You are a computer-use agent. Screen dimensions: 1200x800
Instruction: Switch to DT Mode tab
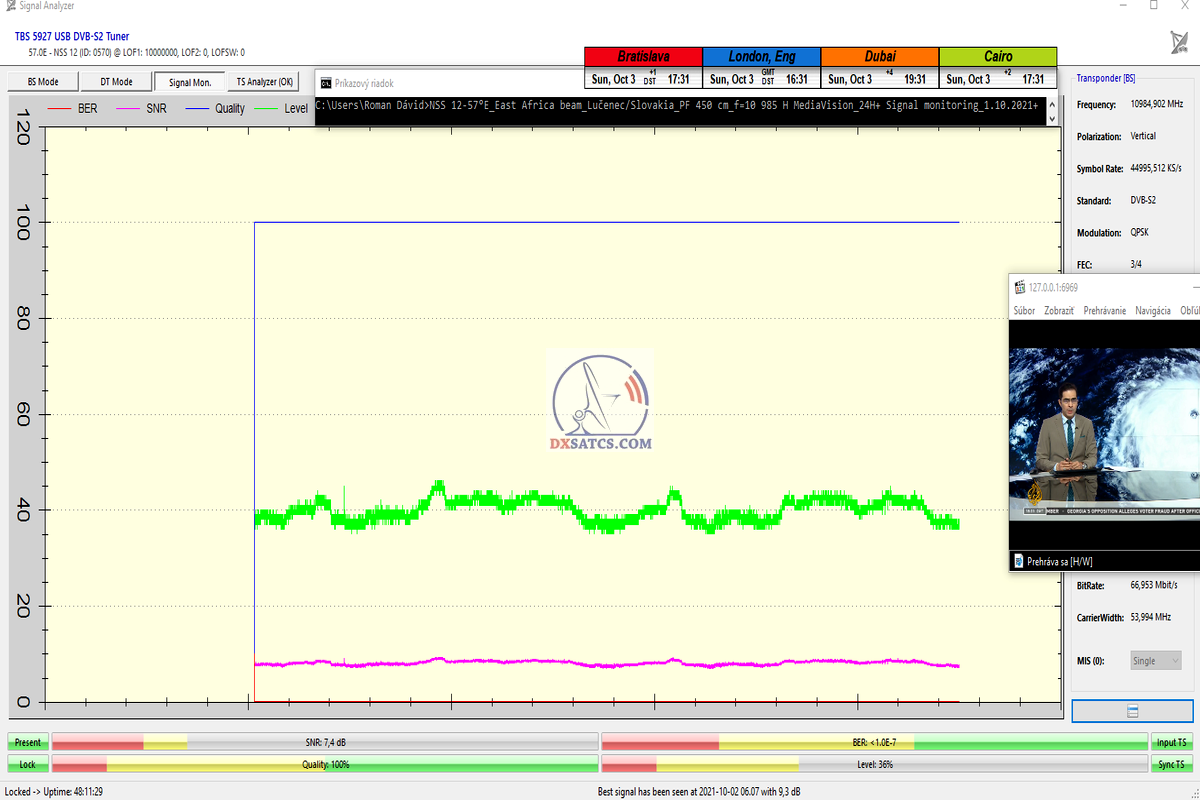point(115,82)
